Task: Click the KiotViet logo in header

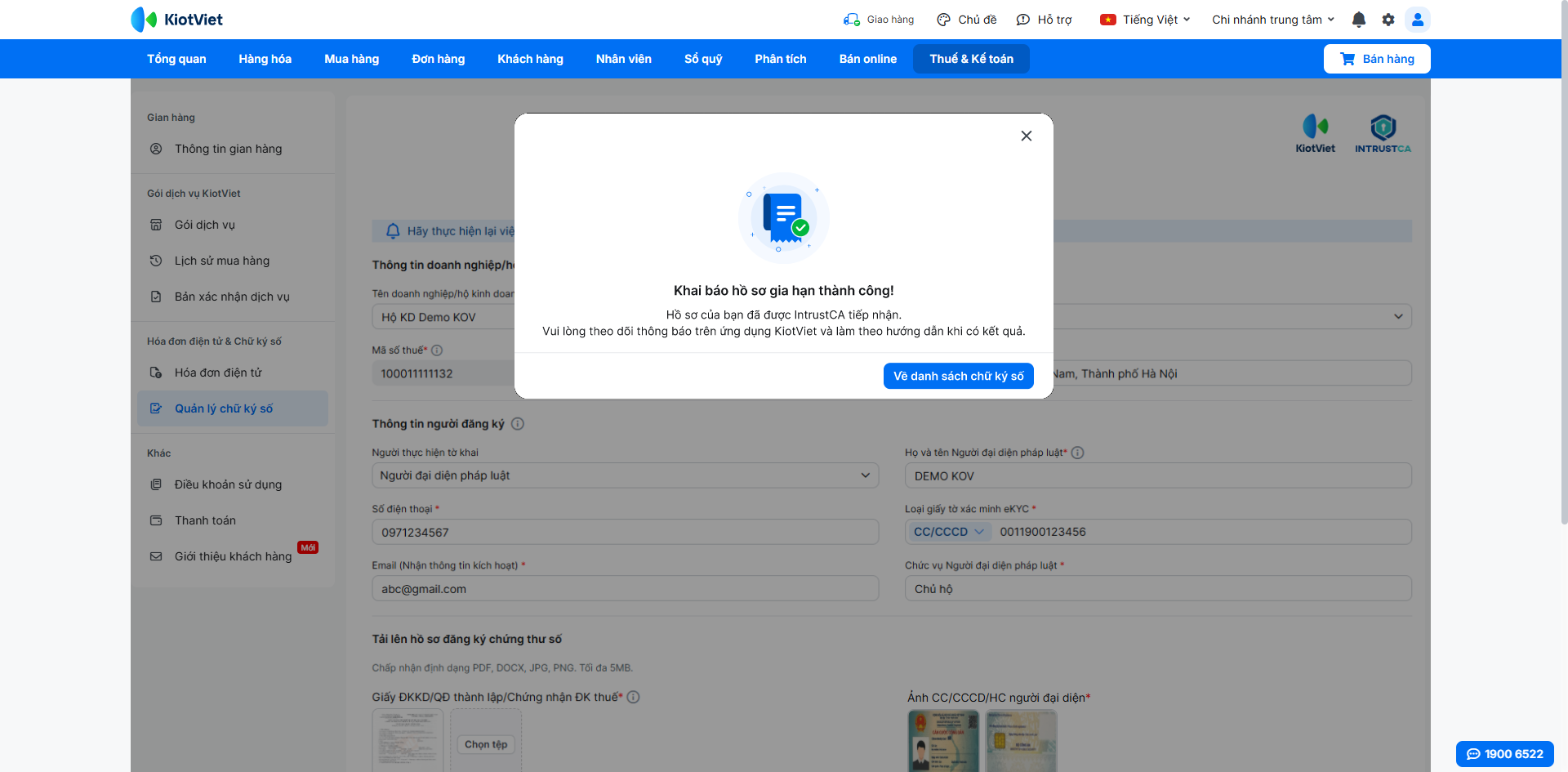Action: pyautogui.click(x=176, y=20)
